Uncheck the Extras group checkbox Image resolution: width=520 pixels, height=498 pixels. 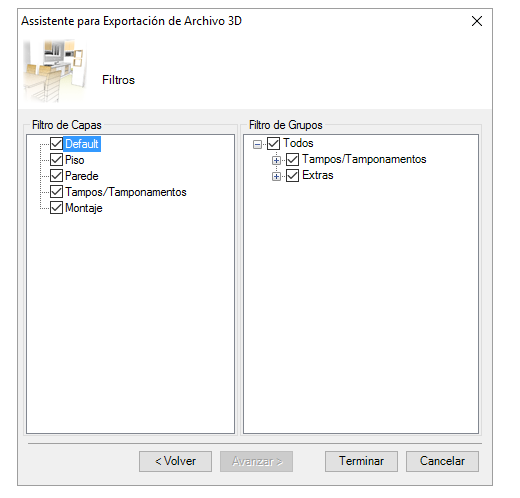292,176
